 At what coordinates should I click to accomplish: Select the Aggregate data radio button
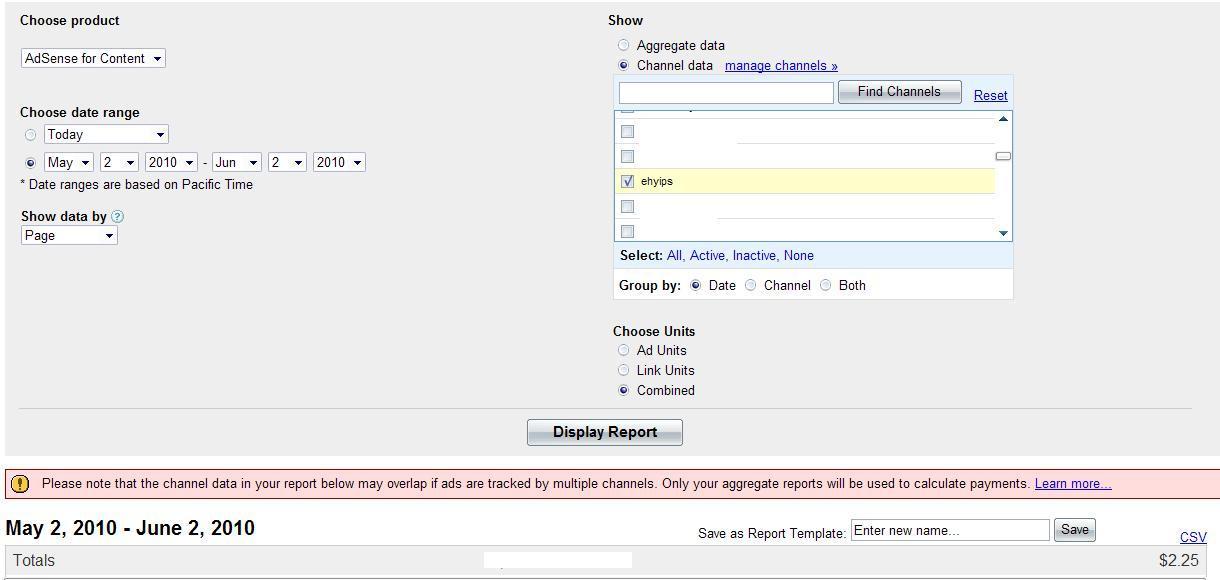[x=624, y=45]
